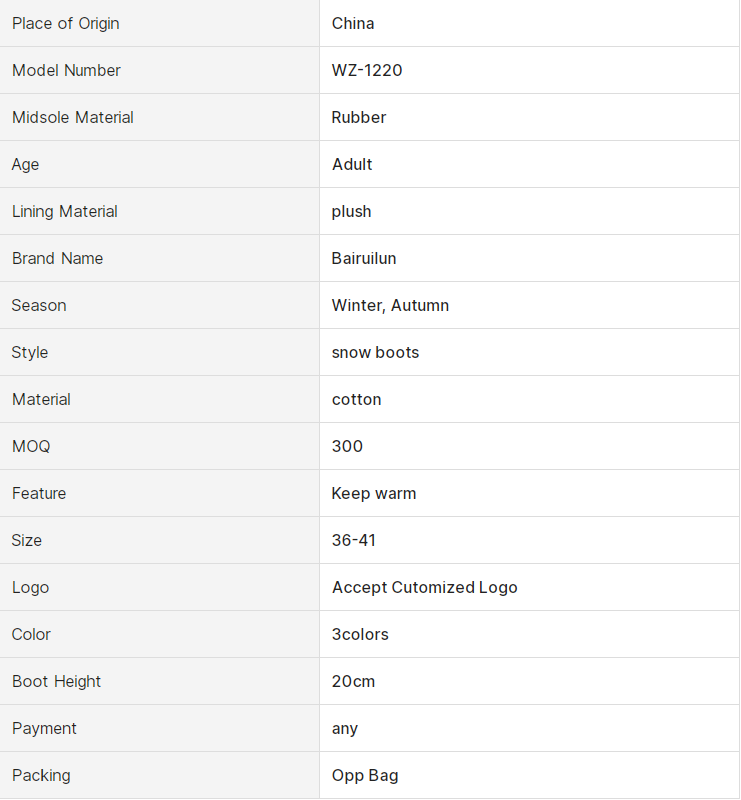Click the size range "36-41"
Screen dimensions: 741x800
click(354, 540)
